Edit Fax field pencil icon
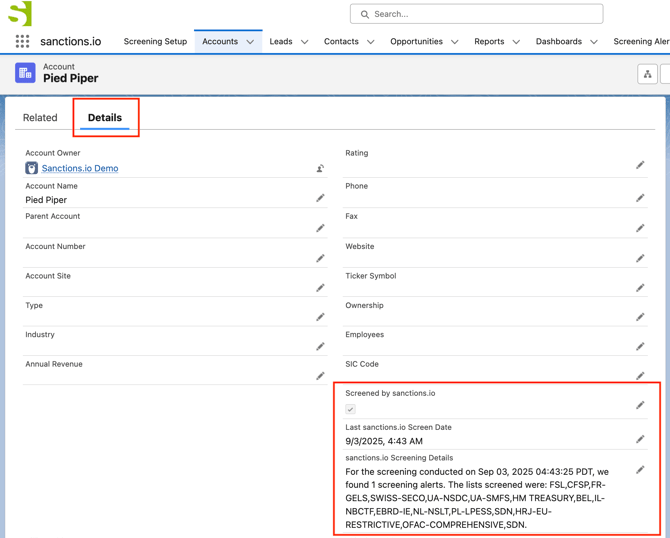 (x=640, y=228)
